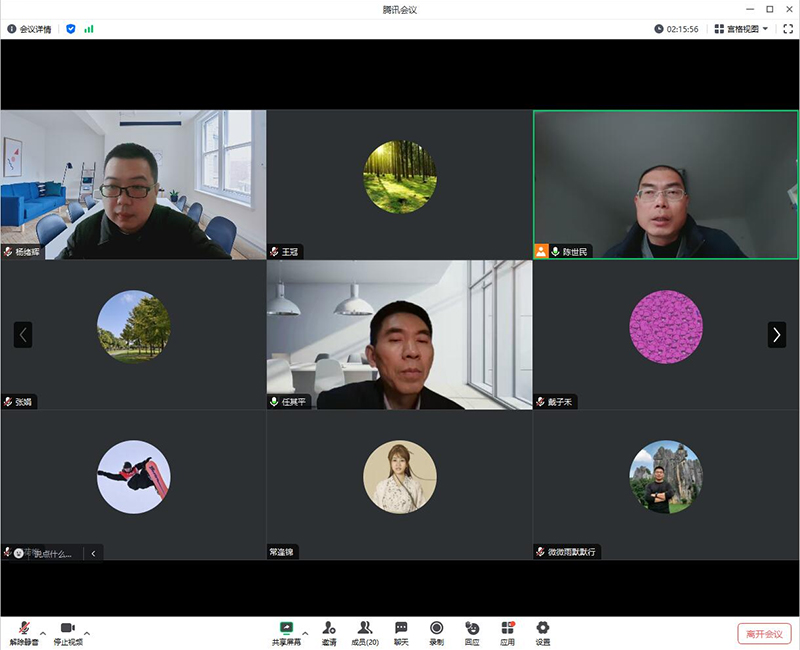
Task: Open the Chat (聊天) panel
Action: (401, 629)
